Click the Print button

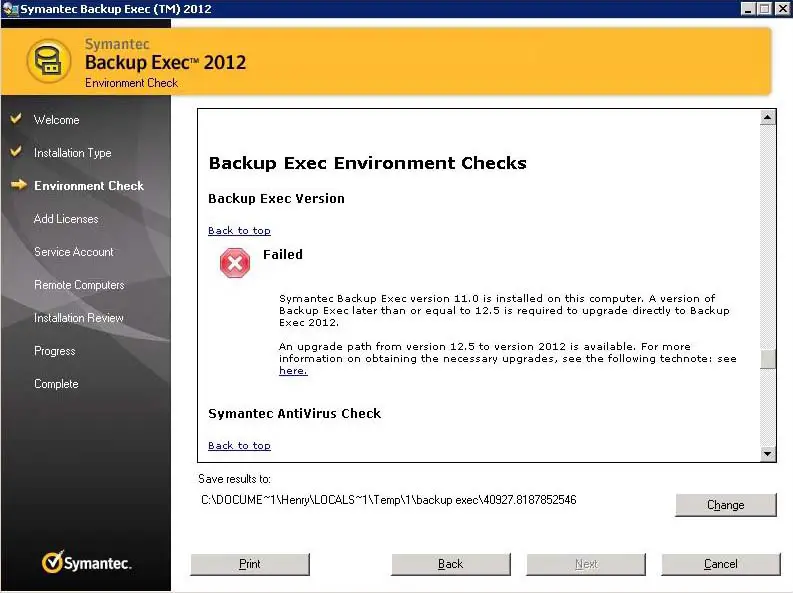(x=250, y=564)
